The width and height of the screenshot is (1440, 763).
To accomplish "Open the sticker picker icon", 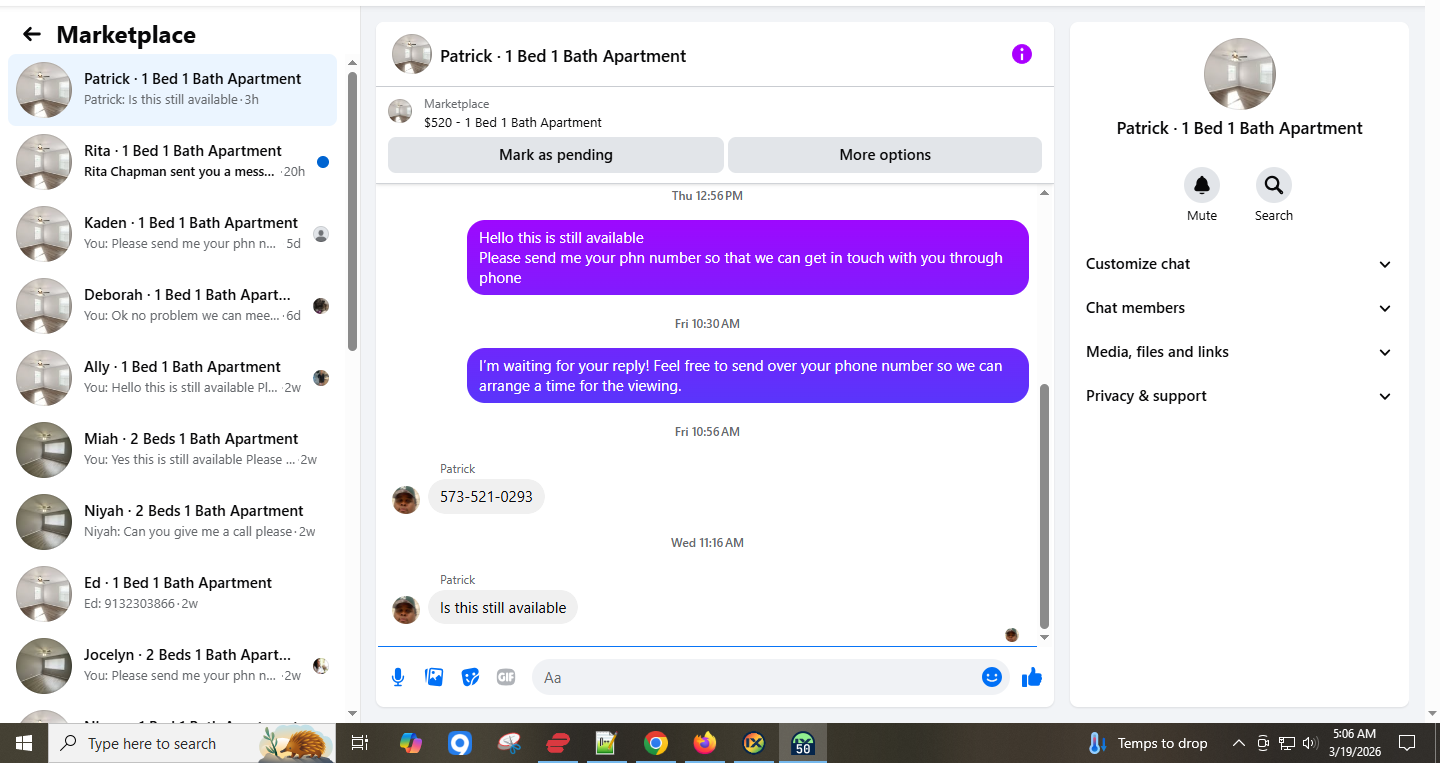I will pyautogui.click(x=470, y=677).
